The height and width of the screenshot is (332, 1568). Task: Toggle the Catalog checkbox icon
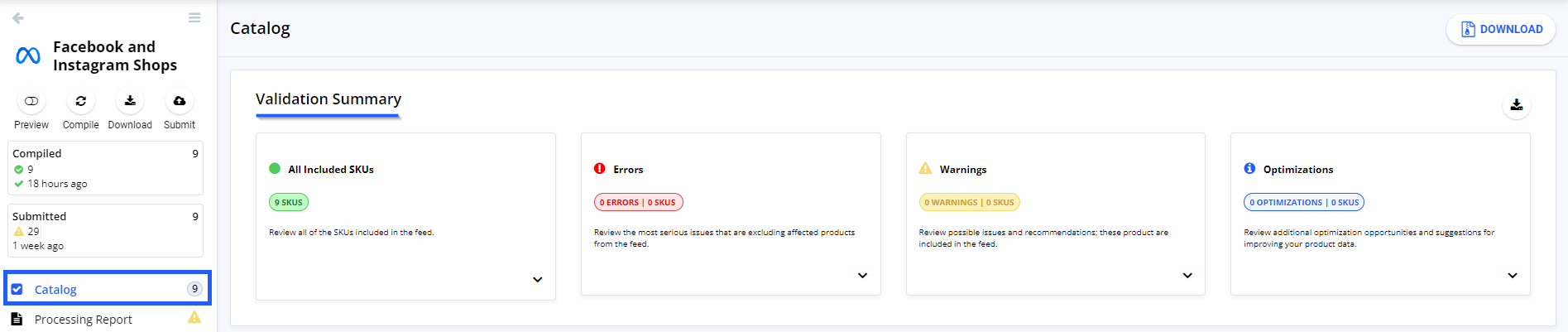pos(17,289)
